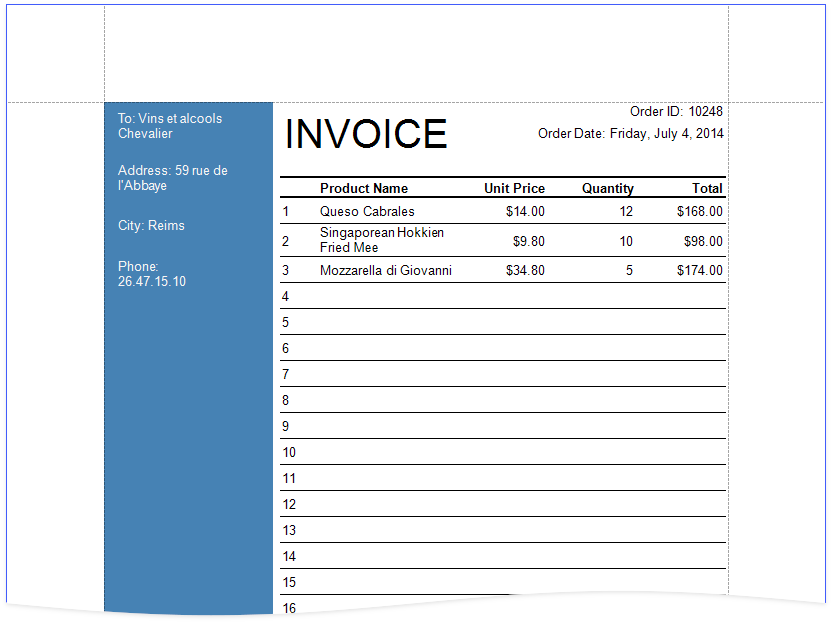Select the Address 59 rue de l'Abbaye field
The height and width of the screenshot is (624, 832).
172,178
